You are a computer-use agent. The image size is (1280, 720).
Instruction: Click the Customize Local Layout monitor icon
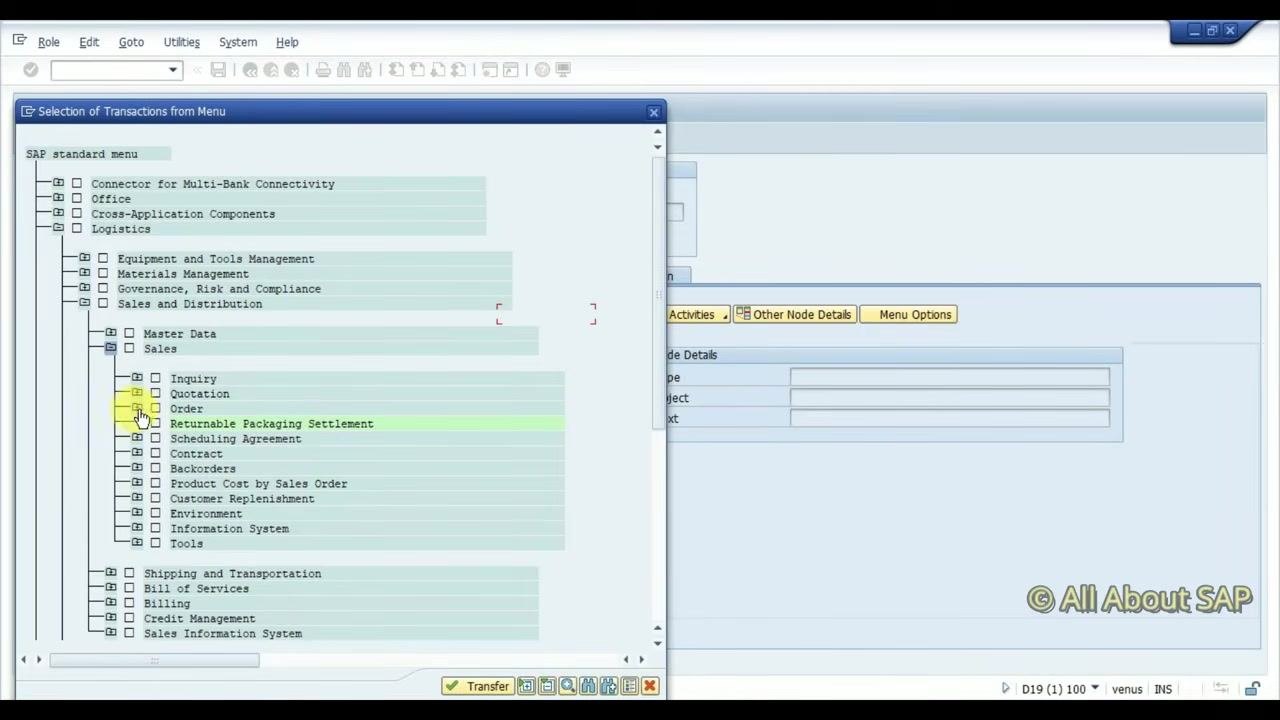click(x=563, y=70)
